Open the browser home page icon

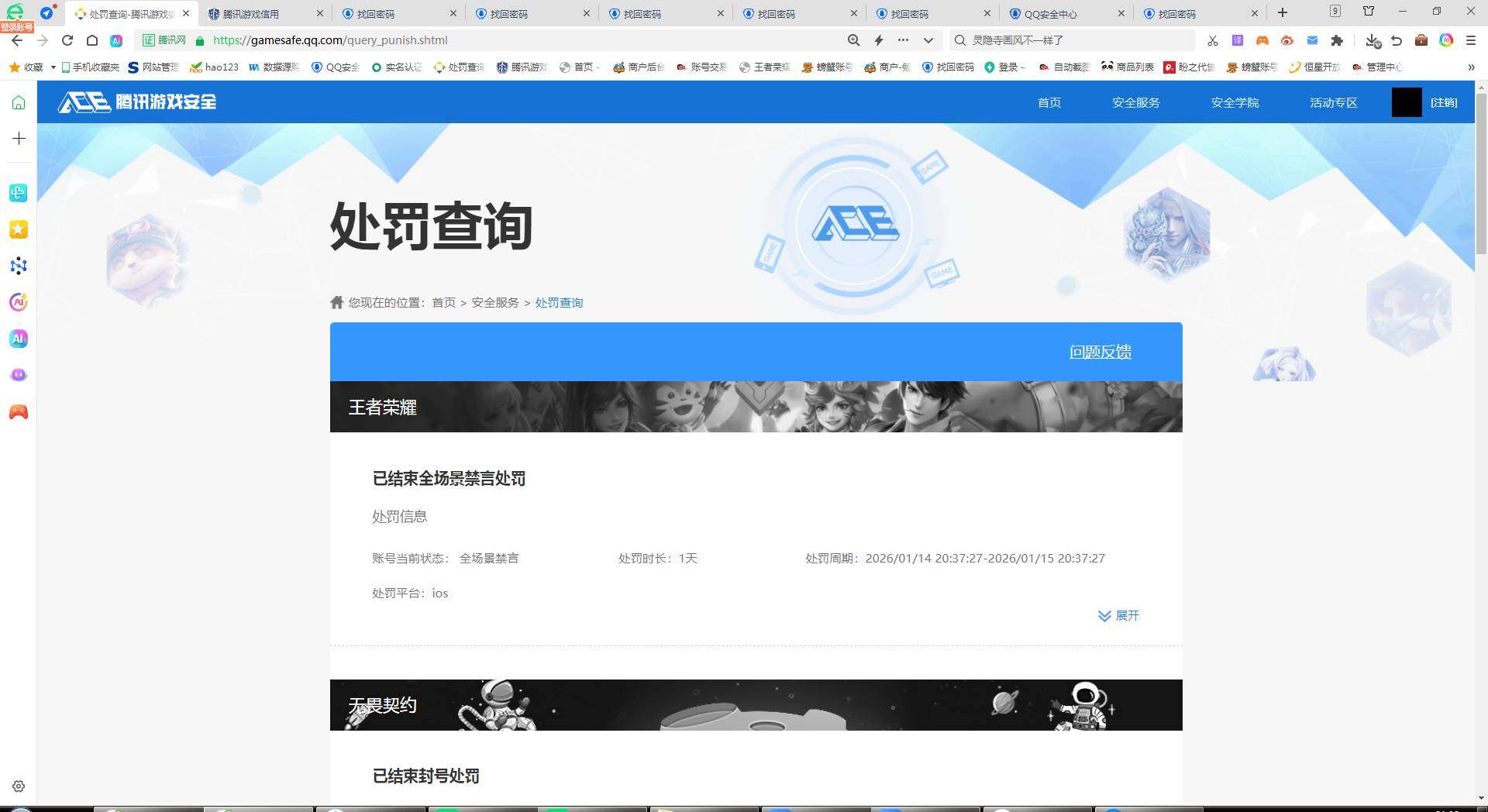click(x=92, y=40)
